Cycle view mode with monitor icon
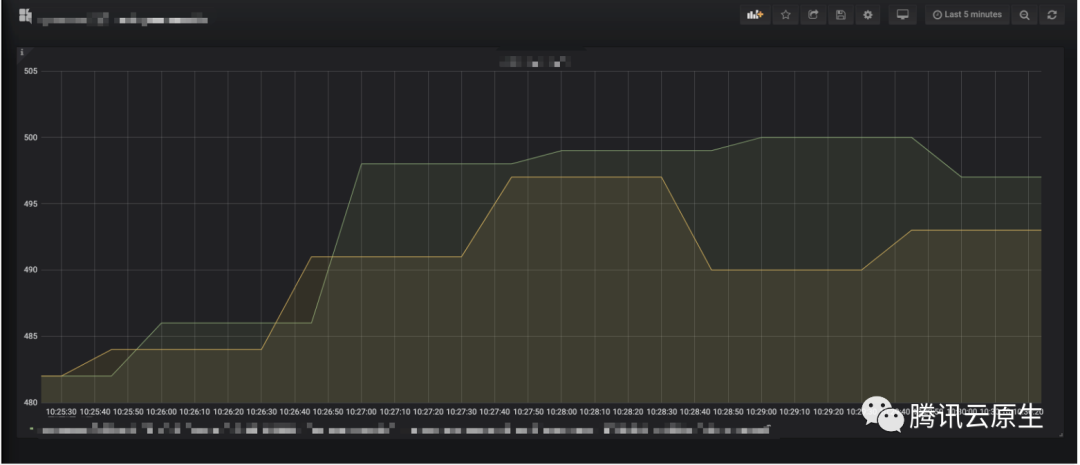The height and width of the screenshot is (465, 1080). click(x=902, y=15)
